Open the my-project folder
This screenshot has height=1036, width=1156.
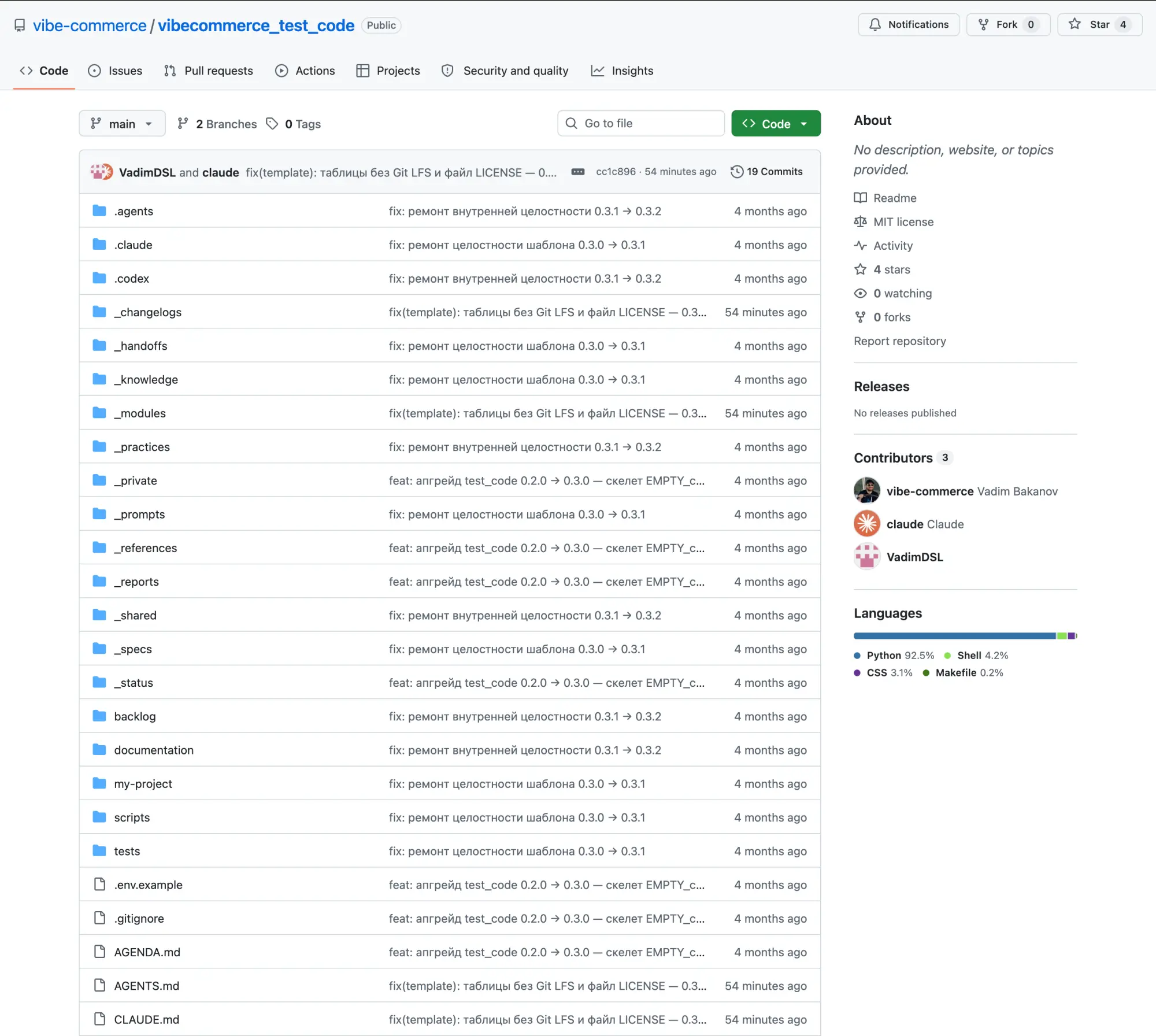click(143, 783)
